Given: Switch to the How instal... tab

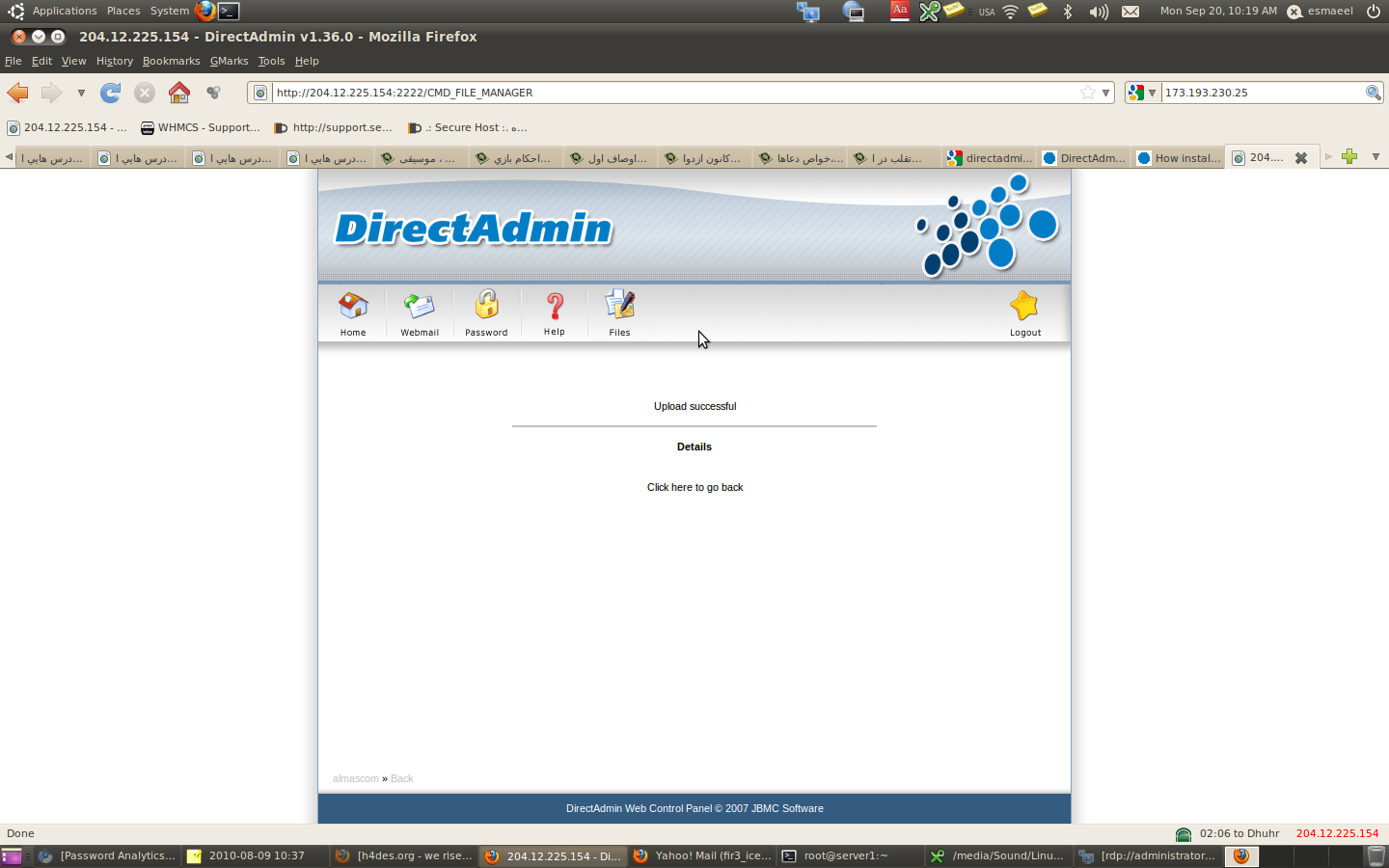Looking at the screenshot, I should (1179, 158).
